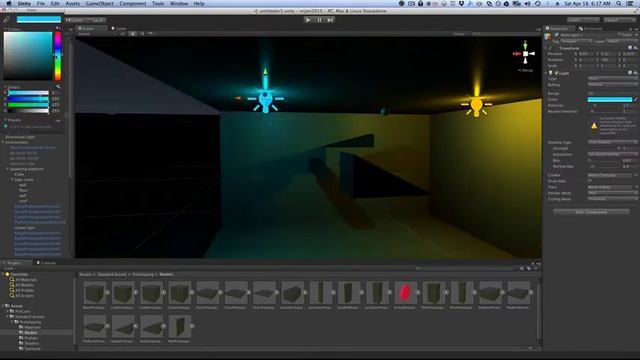640x360 pixels.
Task: Toggle scene lighting button in Scene toolbar
Action: [133, 34]
